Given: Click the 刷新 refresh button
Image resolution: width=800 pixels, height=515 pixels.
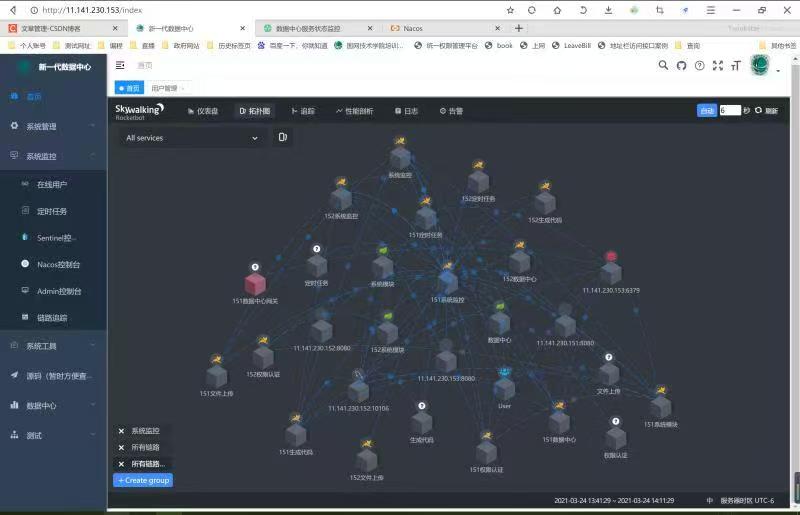Looking at the screenshot, I should point(766,111).
